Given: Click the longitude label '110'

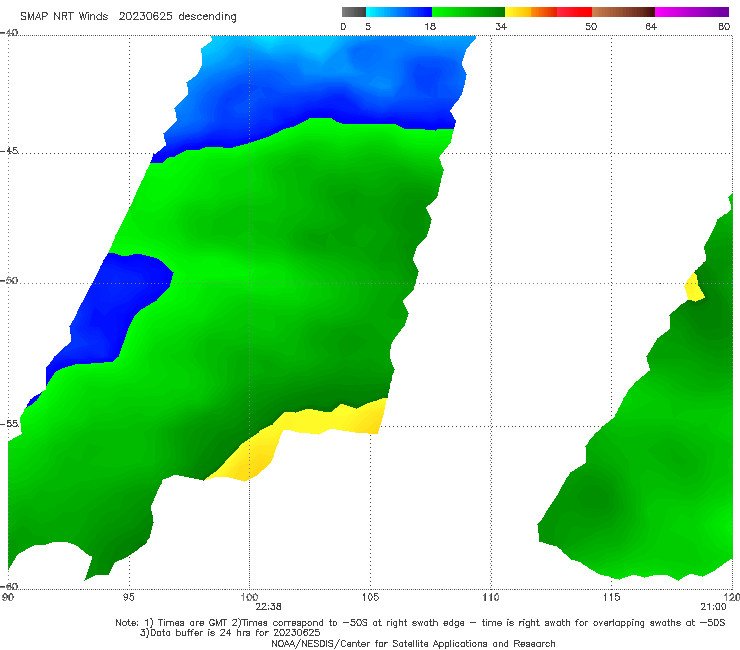Looking at the screenshot, I should 491,598.
